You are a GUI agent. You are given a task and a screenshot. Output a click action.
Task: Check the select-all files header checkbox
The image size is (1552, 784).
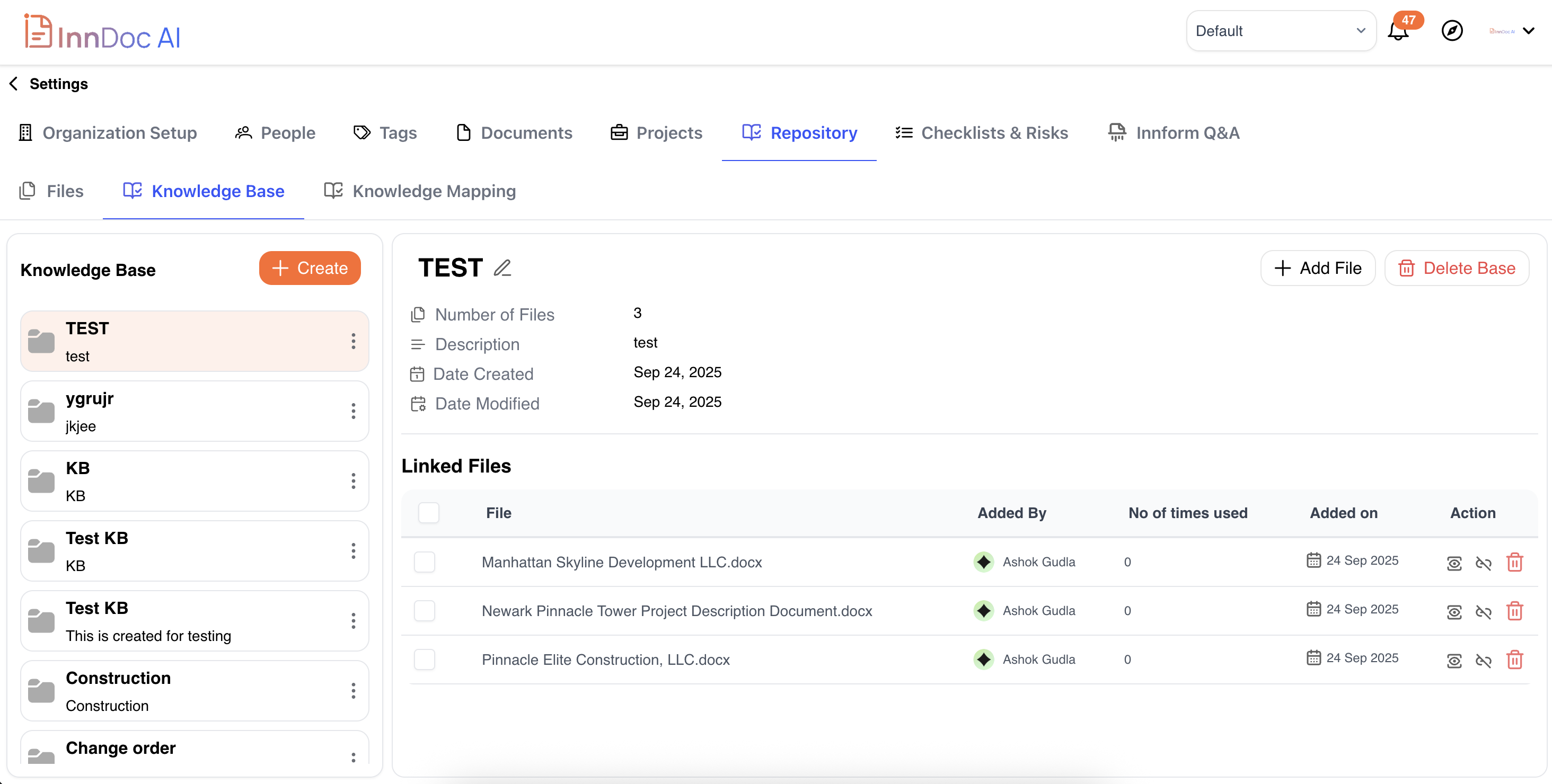pyautogui.click(x=428, y=513)
